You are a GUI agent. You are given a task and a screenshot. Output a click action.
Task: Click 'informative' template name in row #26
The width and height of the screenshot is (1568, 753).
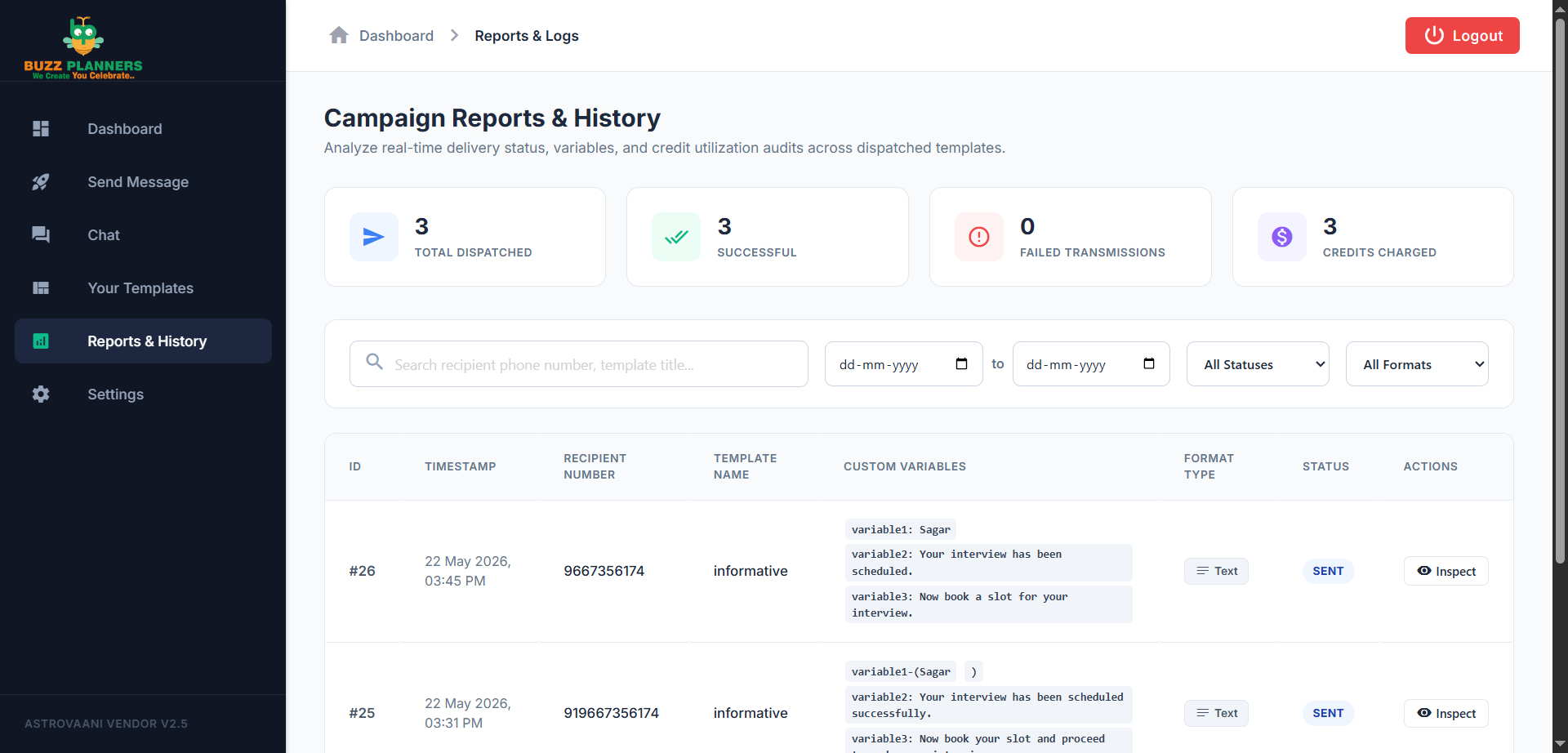coord(751,571)
